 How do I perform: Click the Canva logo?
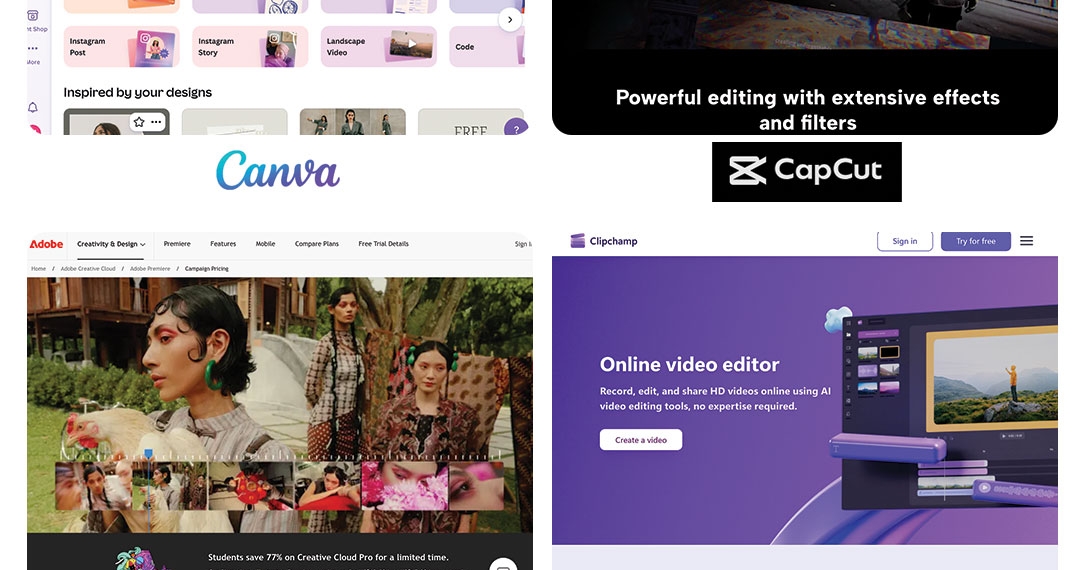pyautogui.click(x=278, y=170)
